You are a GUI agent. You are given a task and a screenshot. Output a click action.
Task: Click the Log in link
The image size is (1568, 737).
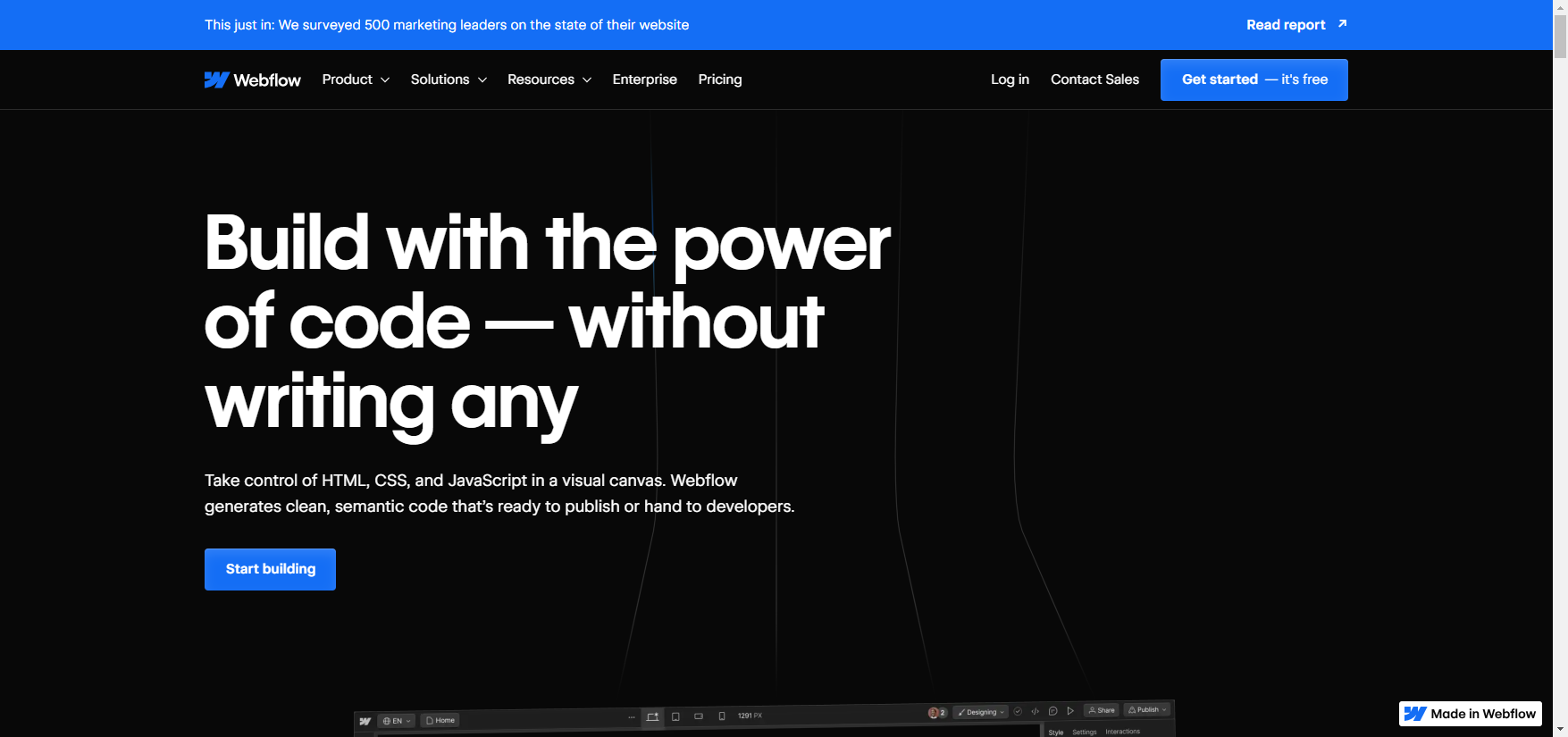[x=1010, y=80]
